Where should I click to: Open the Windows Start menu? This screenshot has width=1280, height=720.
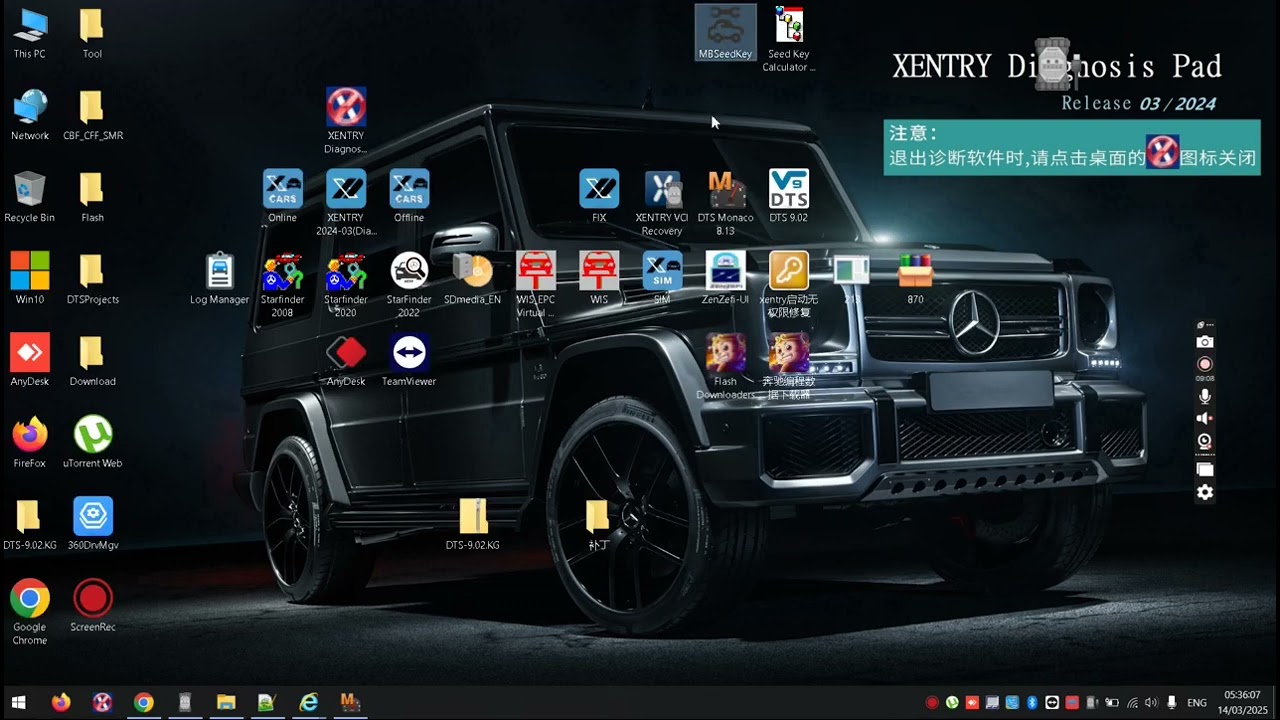pos(18,703)
